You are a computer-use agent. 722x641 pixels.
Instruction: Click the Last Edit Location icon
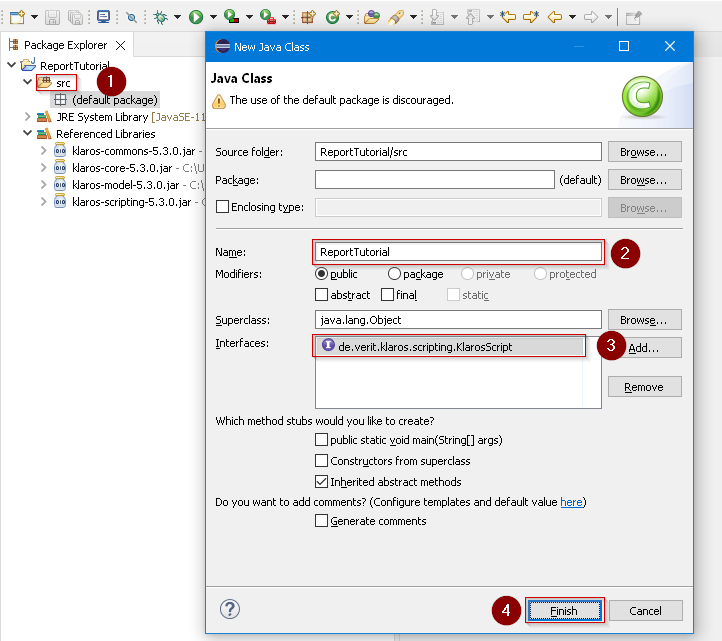coord(508,17)
